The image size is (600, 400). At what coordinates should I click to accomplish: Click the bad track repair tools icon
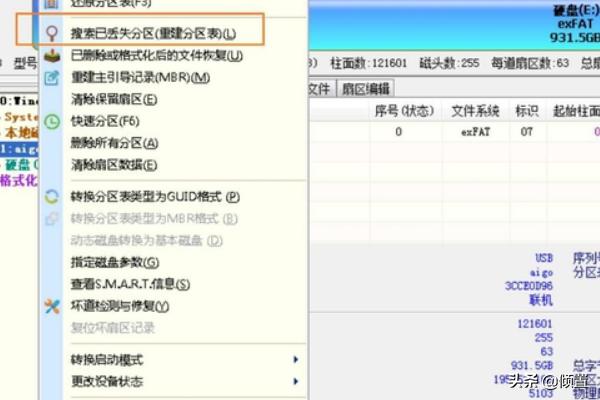[x=52, y=306]
